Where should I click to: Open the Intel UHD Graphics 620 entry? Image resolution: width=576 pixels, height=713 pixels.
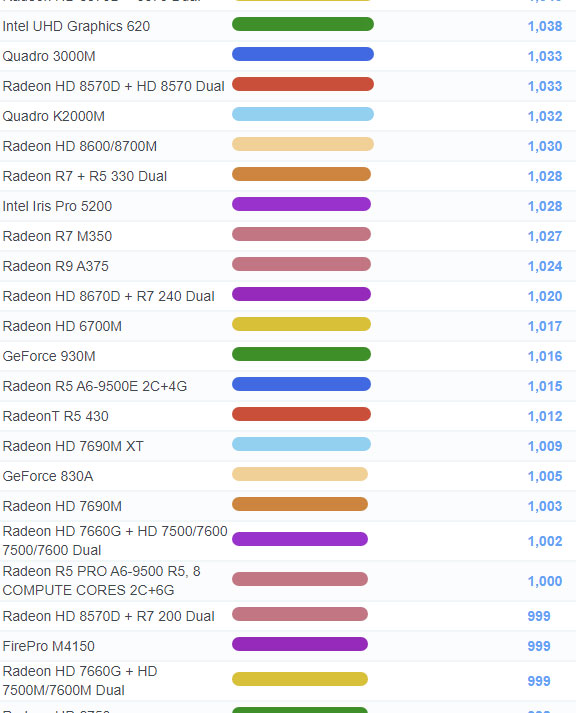[x=76, y=26]
